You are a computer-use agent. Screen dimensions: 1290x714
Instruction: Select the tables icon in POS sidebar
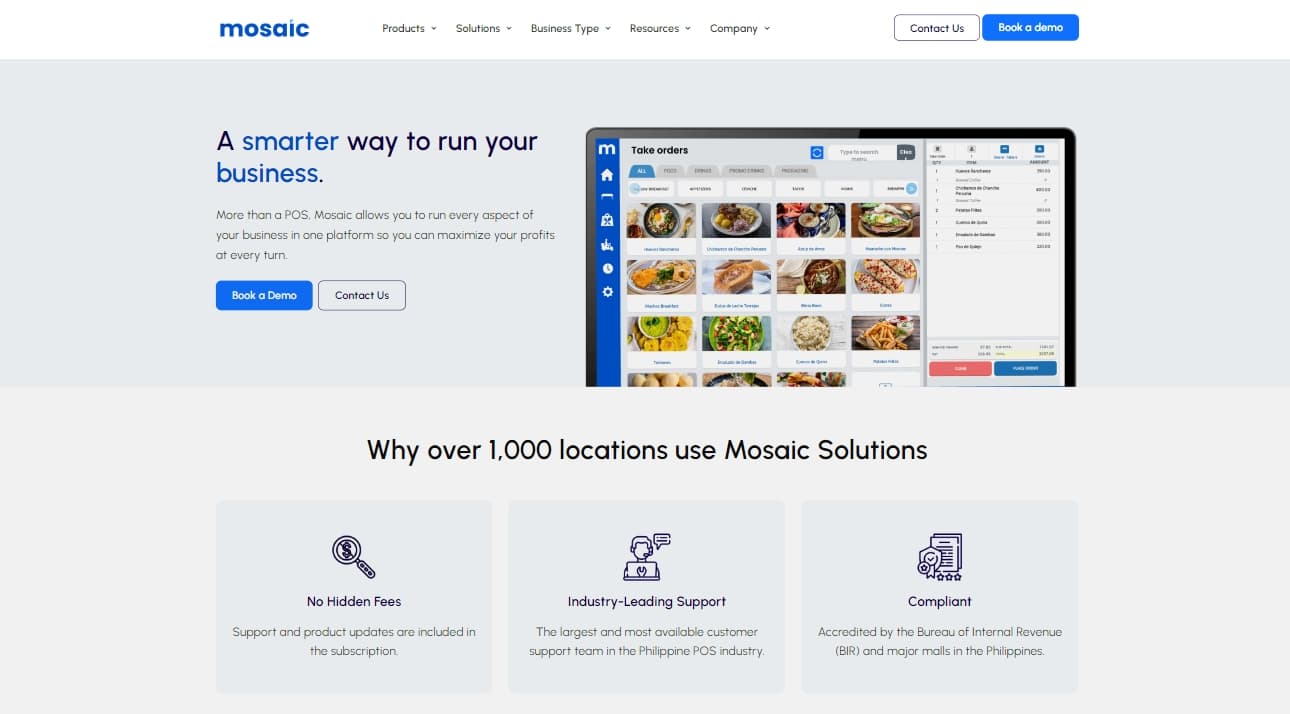[607, 197]
